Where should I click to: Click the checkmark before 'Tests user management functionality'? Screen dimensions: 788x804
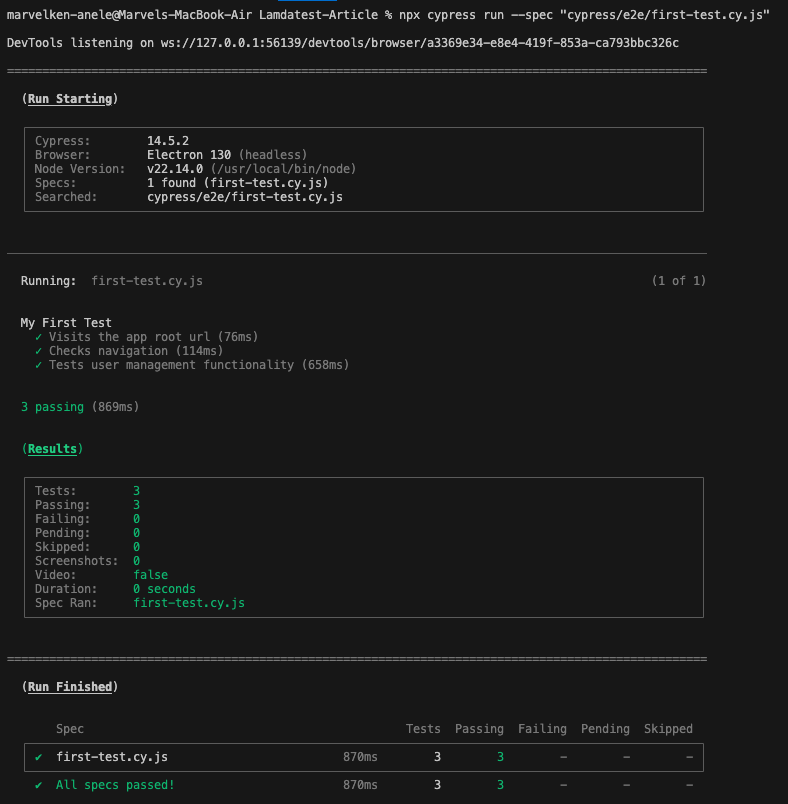(x=38, y=365)
